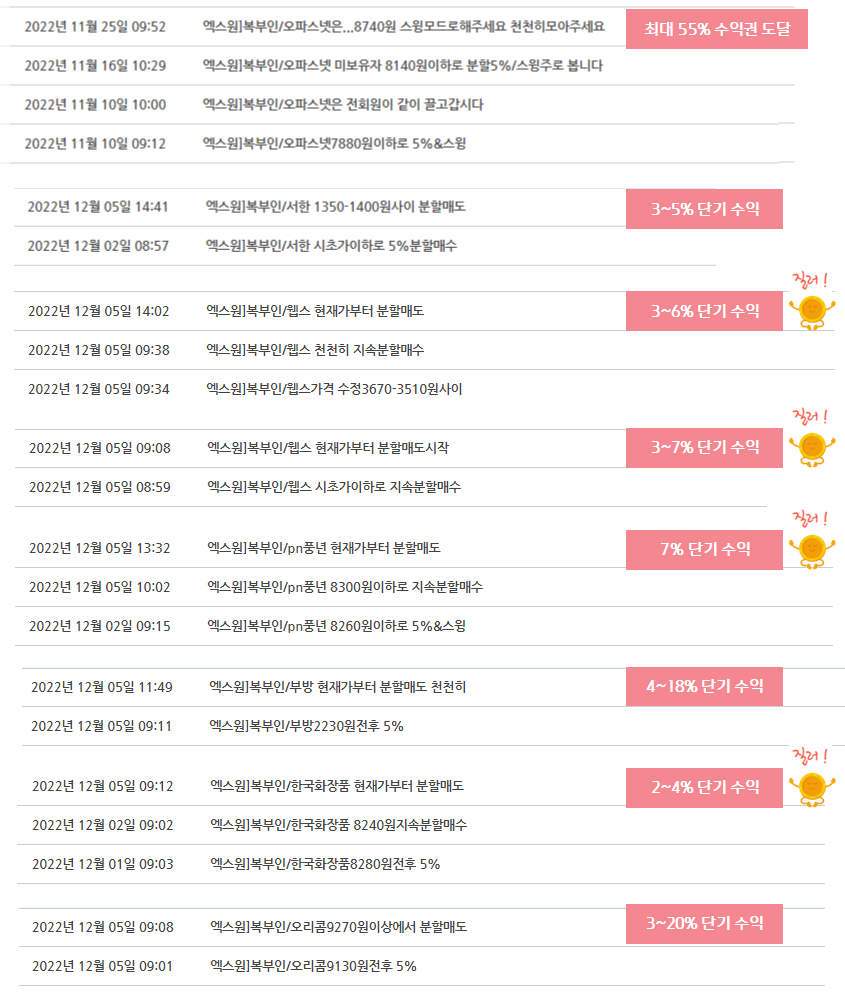Open the pn풍년 8300원이하로 지속분할매수 message
The width and height of the screenshot is (845, 992).
345,587
